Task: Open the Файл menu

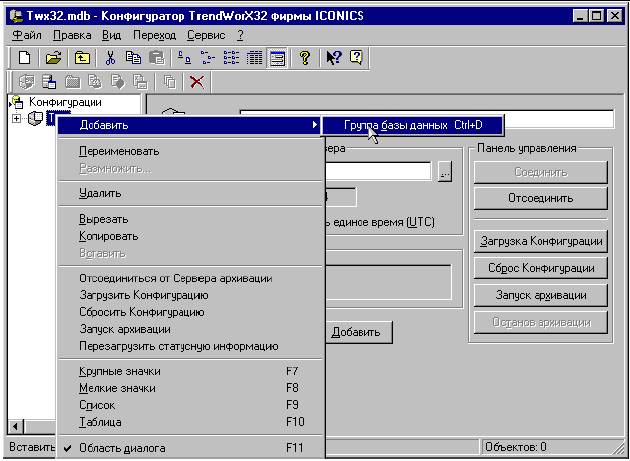Action: [27, 35]
